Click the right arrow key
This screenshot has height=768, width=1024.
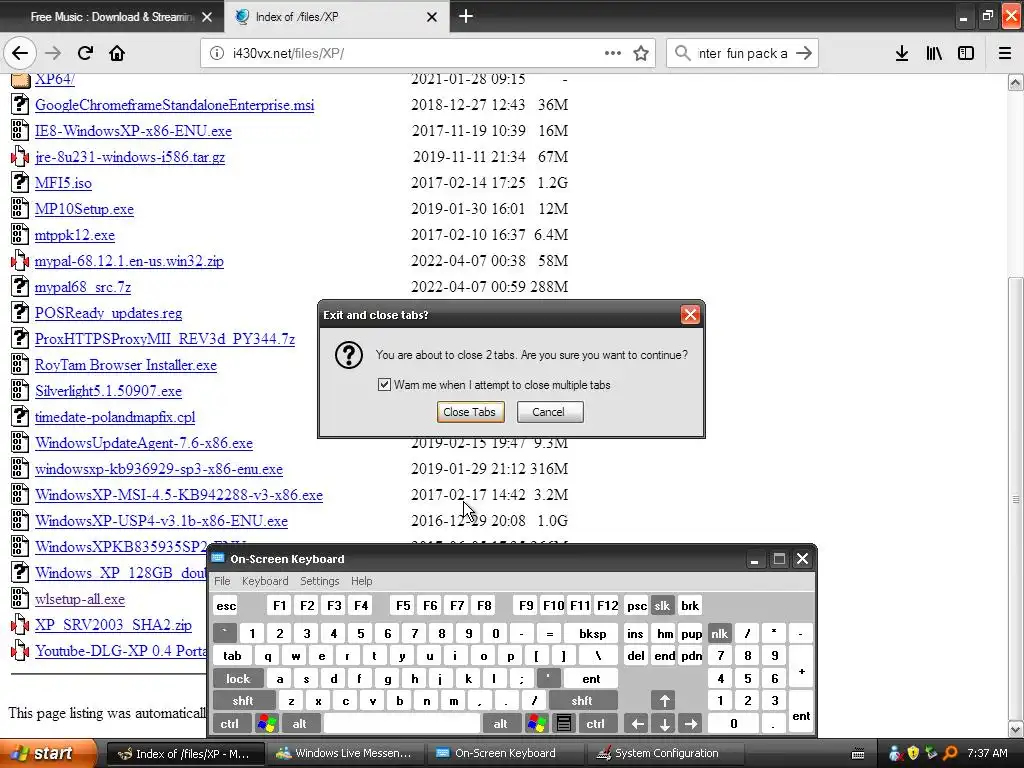(691, 724)
